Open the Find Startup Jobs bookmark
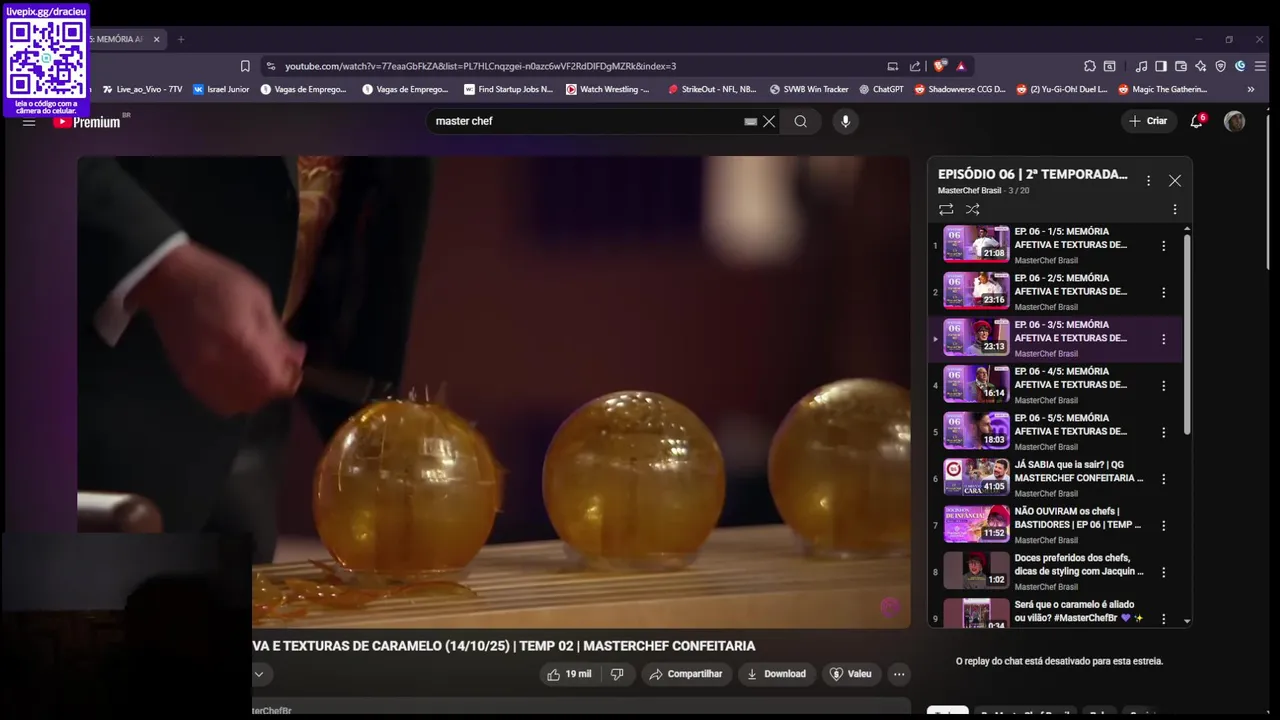Image resolution: width=1280 pixels, height=720 pixels. click(x=508, y=89)
